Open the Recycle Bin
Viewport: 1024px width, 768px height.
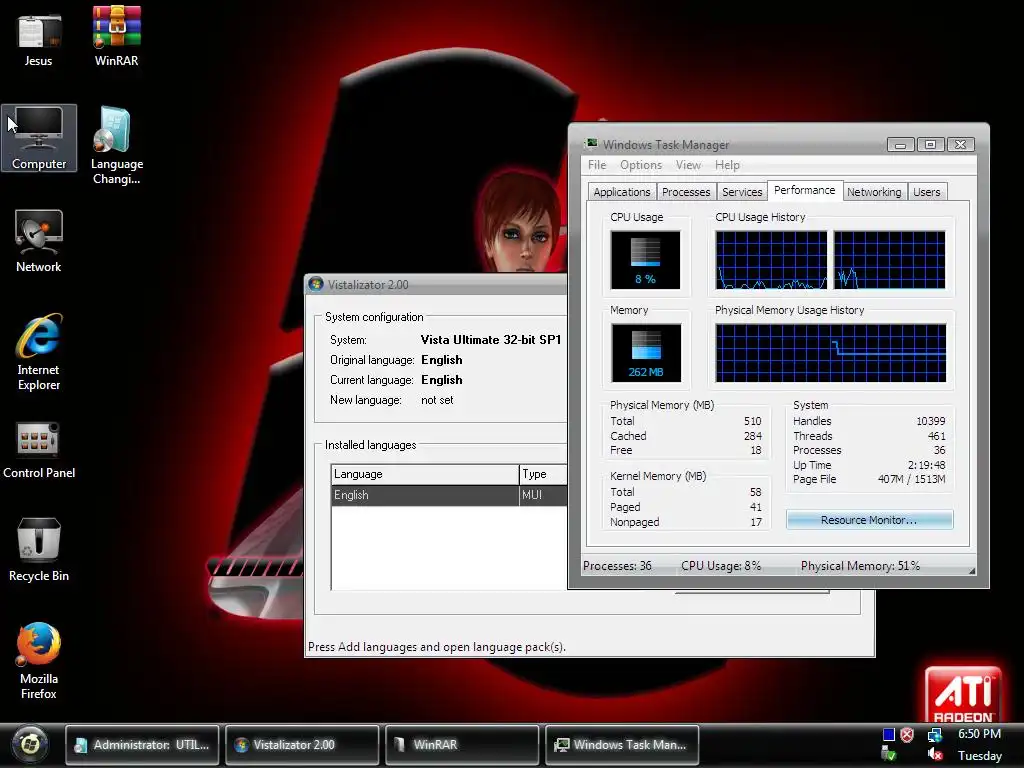pyautogui.click(x=39, y=550)
